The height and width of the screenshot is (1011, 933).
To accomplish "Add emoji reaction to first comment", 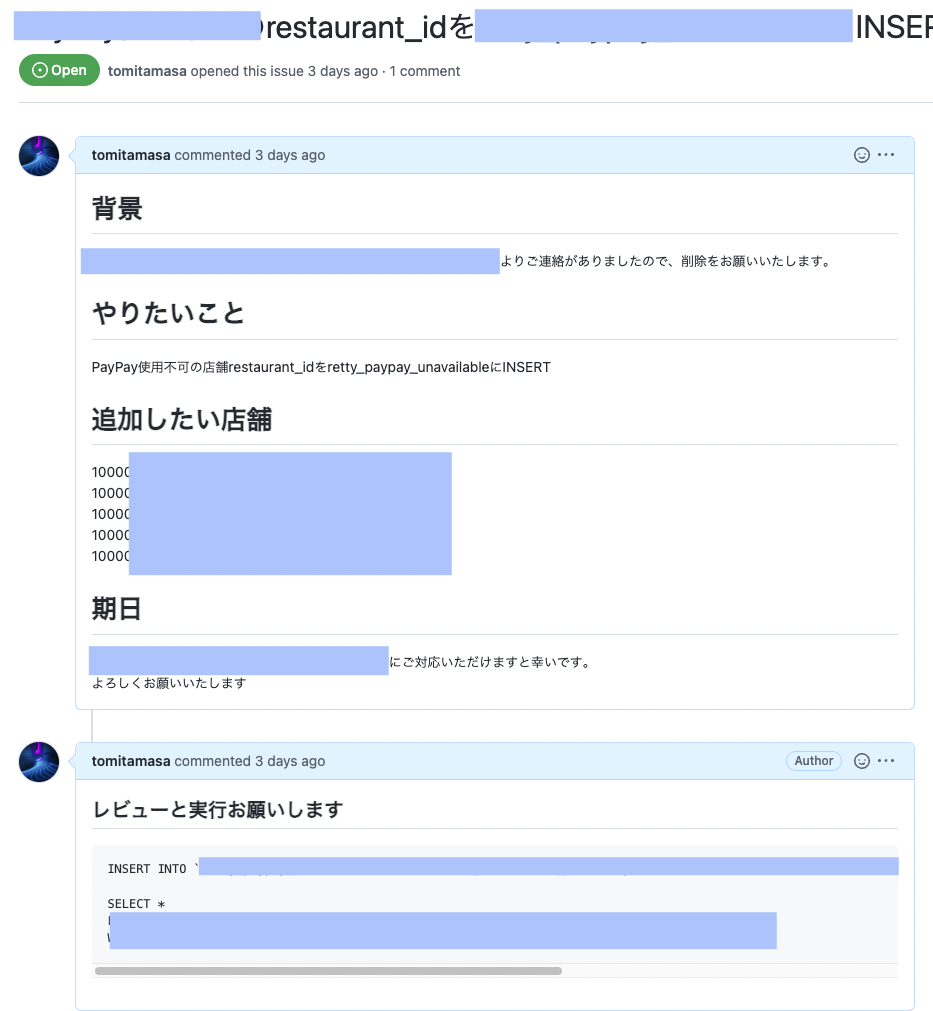I will pyautogui.click(x=861, y=155).
